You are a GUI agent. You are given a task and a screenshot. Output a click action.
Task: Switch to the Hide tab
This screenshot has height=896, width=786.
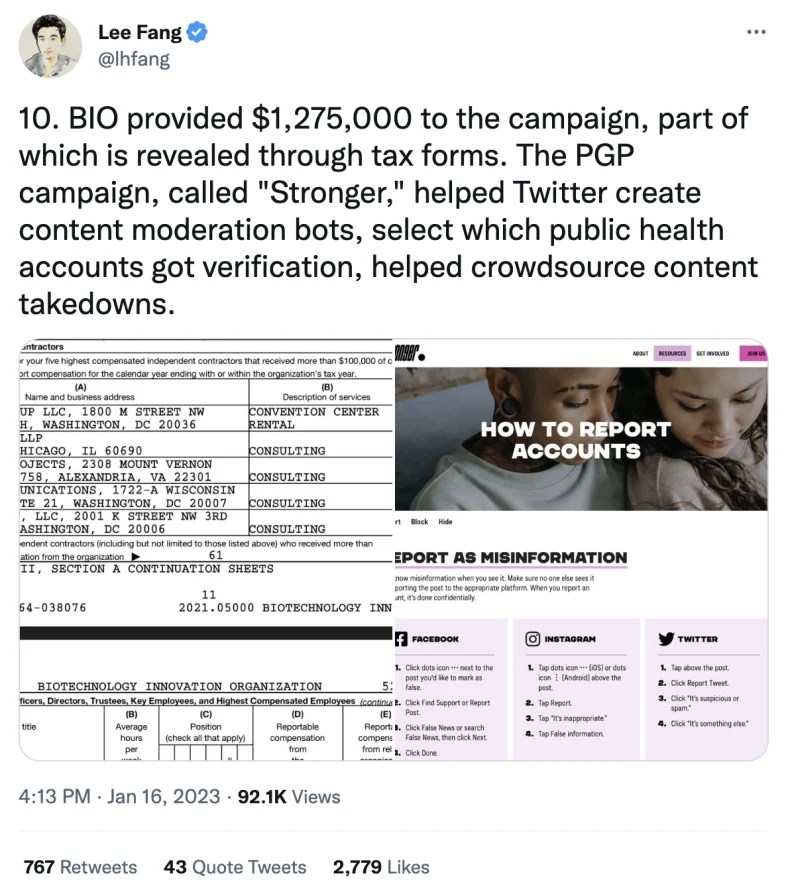point(445,522)
